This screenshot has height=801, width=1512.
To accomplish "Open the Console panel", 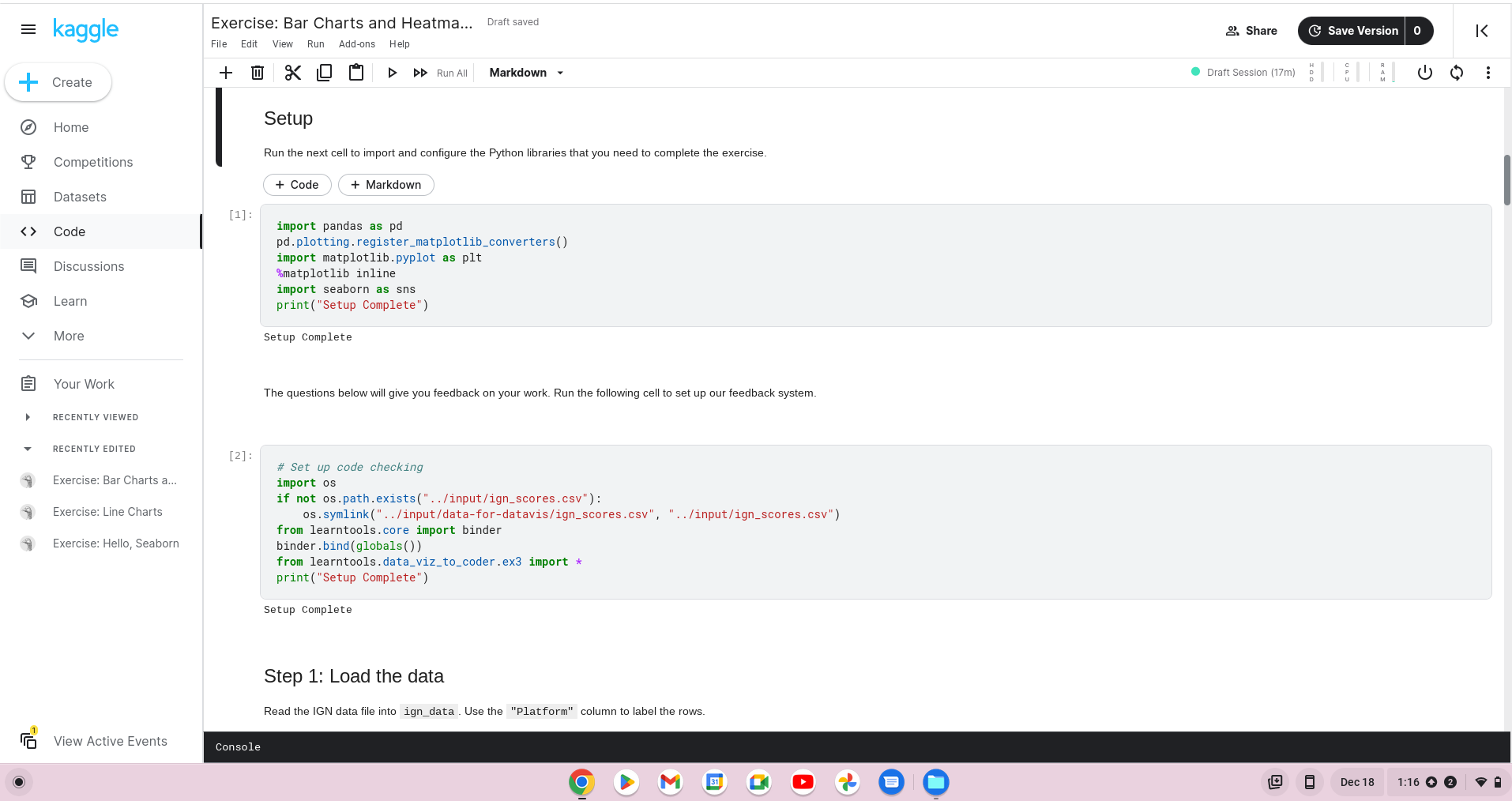I will pyautogui.click(x=856, y=746).
